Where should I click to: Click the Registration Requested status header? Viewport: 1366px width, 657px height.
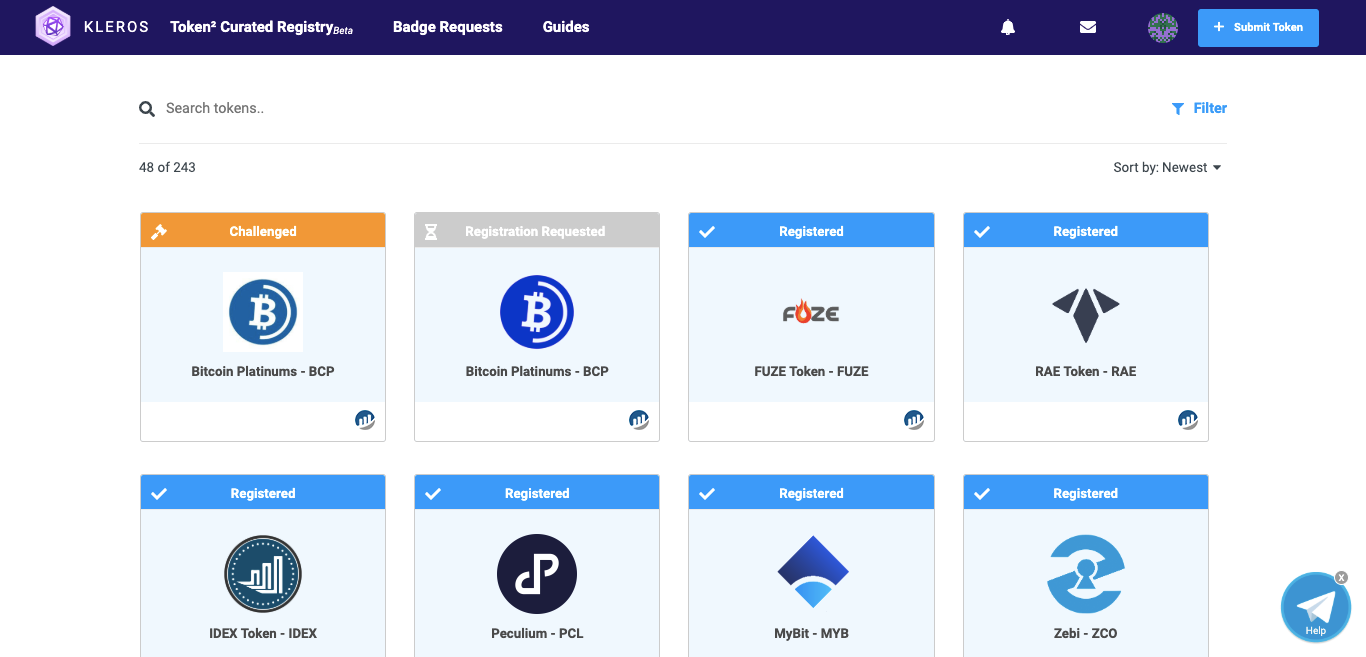click(537, 231)
